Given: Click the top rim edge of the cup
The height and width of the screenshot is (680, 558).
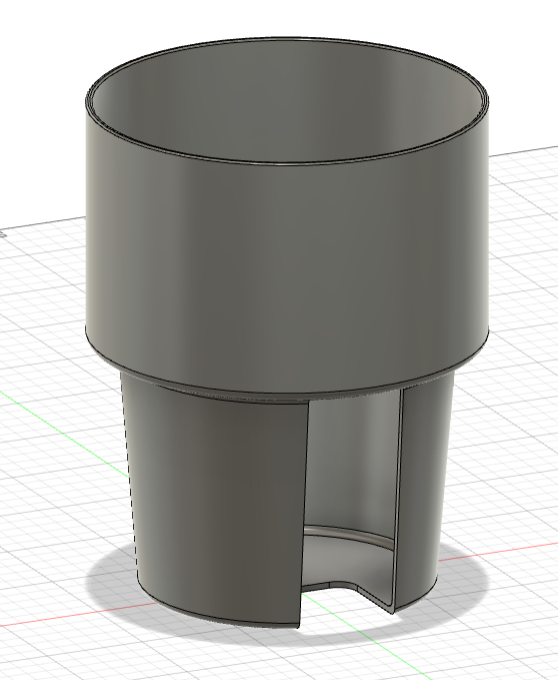Looking at the screenshot, I should pos(286,39).
